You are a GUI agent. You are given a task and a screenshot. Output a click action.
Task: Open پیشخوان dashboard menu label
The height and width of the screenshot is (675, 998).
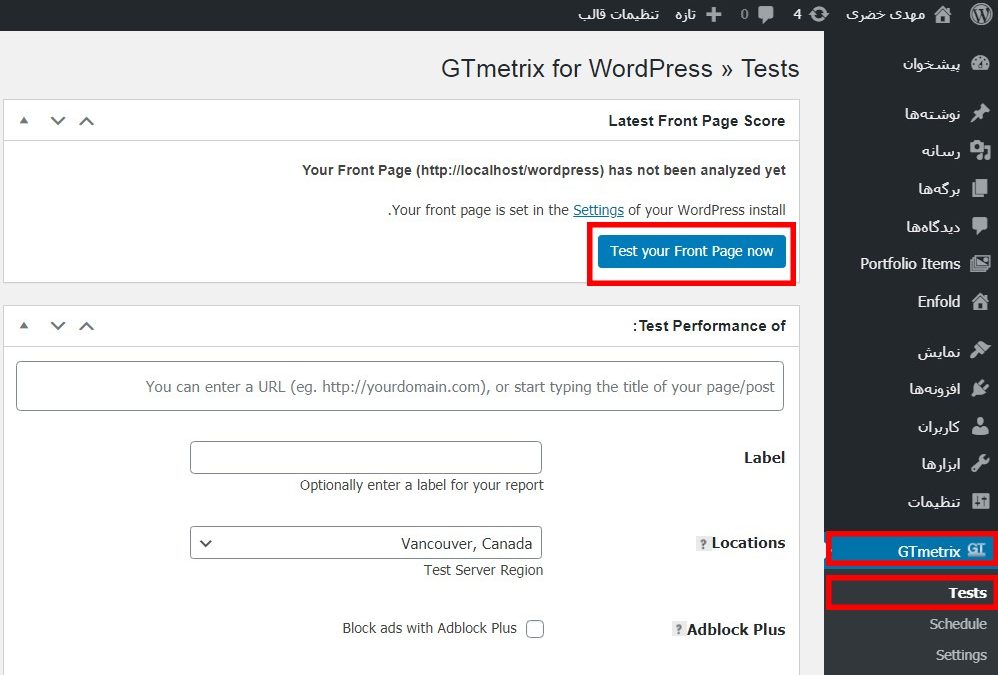point(932,64)
